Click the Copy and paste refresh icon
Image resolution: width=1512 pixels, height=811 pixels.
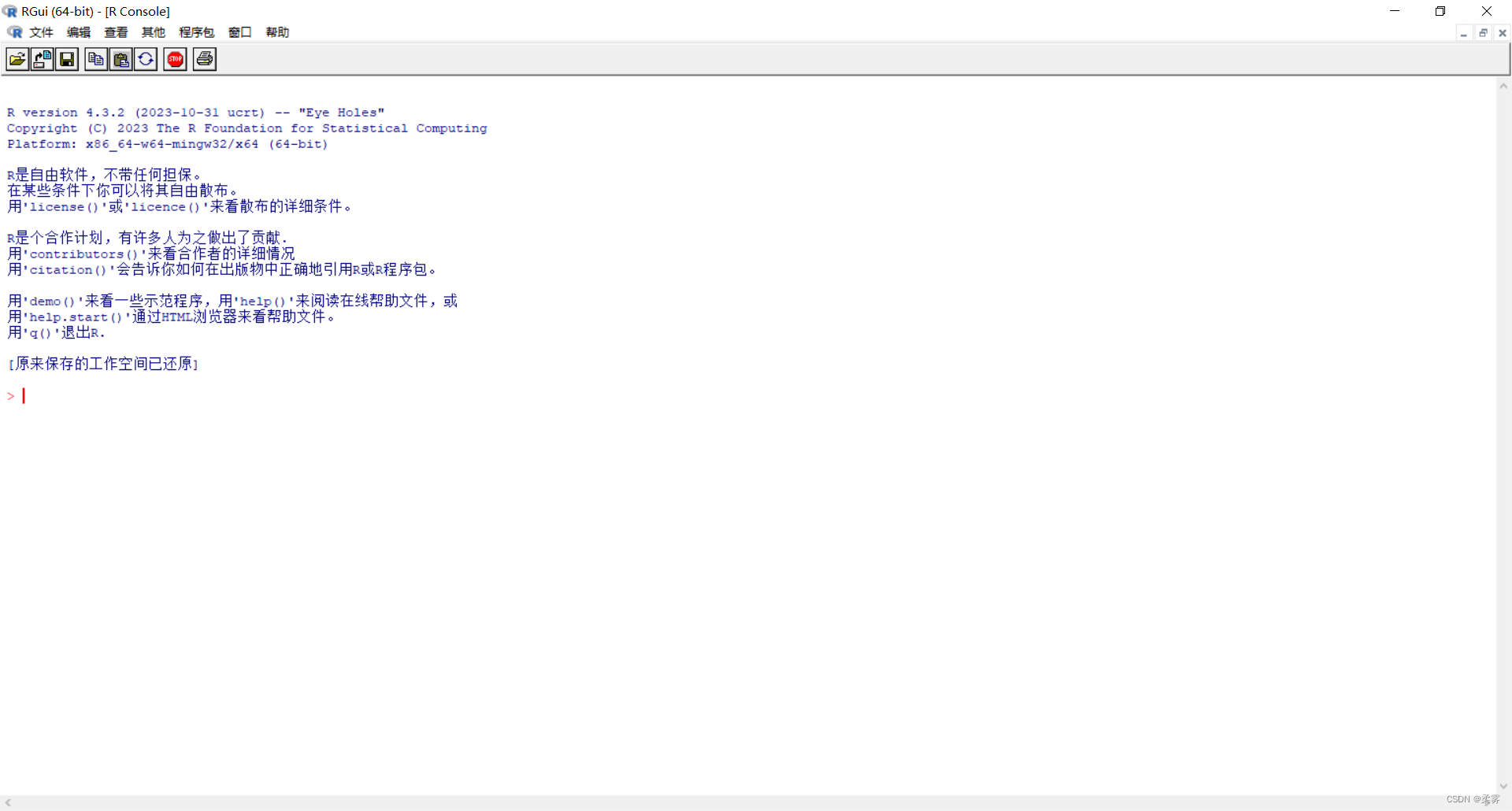[146, 59]
